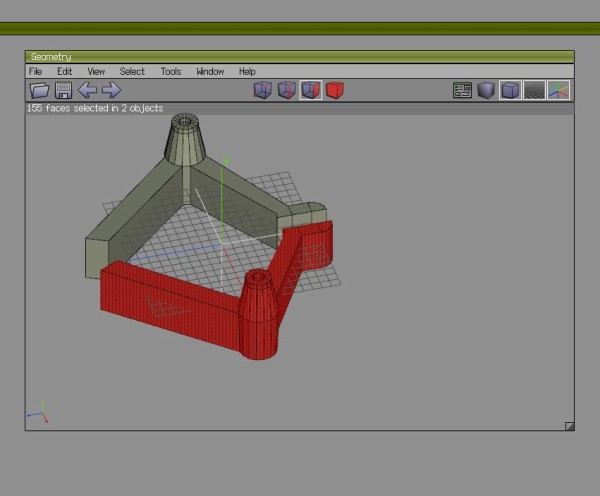Toggle flat/smooth shading gray cube icon
Image resolution: width=600 pixels, height=496 pixels.
(486, 90)
